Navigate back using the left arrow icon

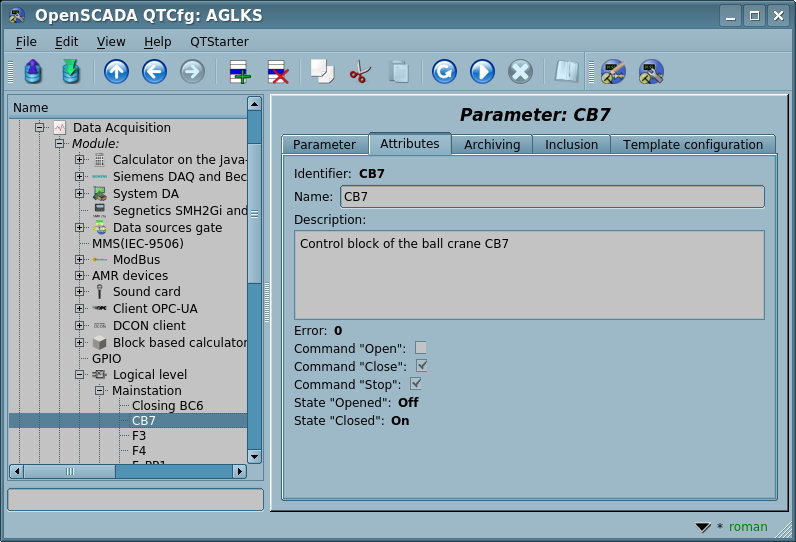click(x=154, y=72)
